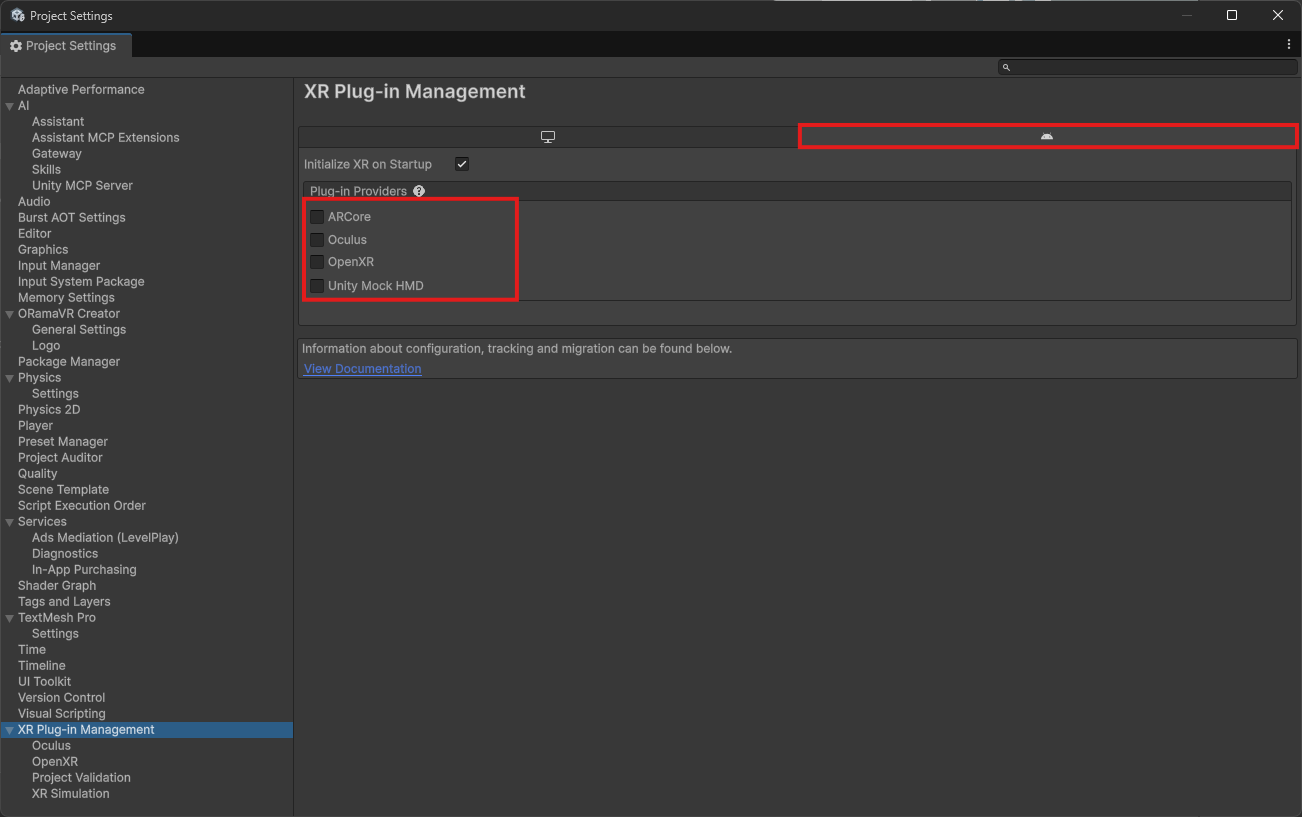Select Logo under ORamaVR Creator
The height and width of the screenshot is (817, 1302).
pyautogui.click(x=46, y=346)
